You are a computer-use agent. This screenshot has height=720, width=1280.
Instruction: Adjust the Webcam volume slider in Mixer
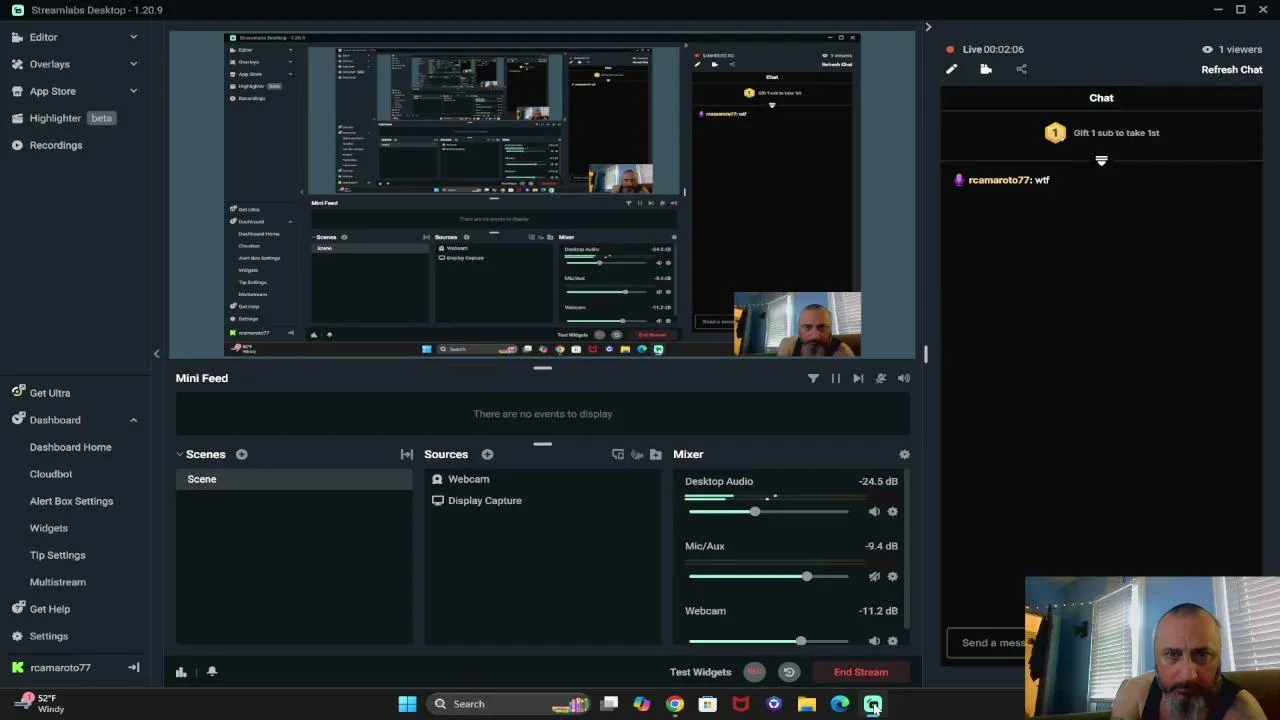coord(768,641)
